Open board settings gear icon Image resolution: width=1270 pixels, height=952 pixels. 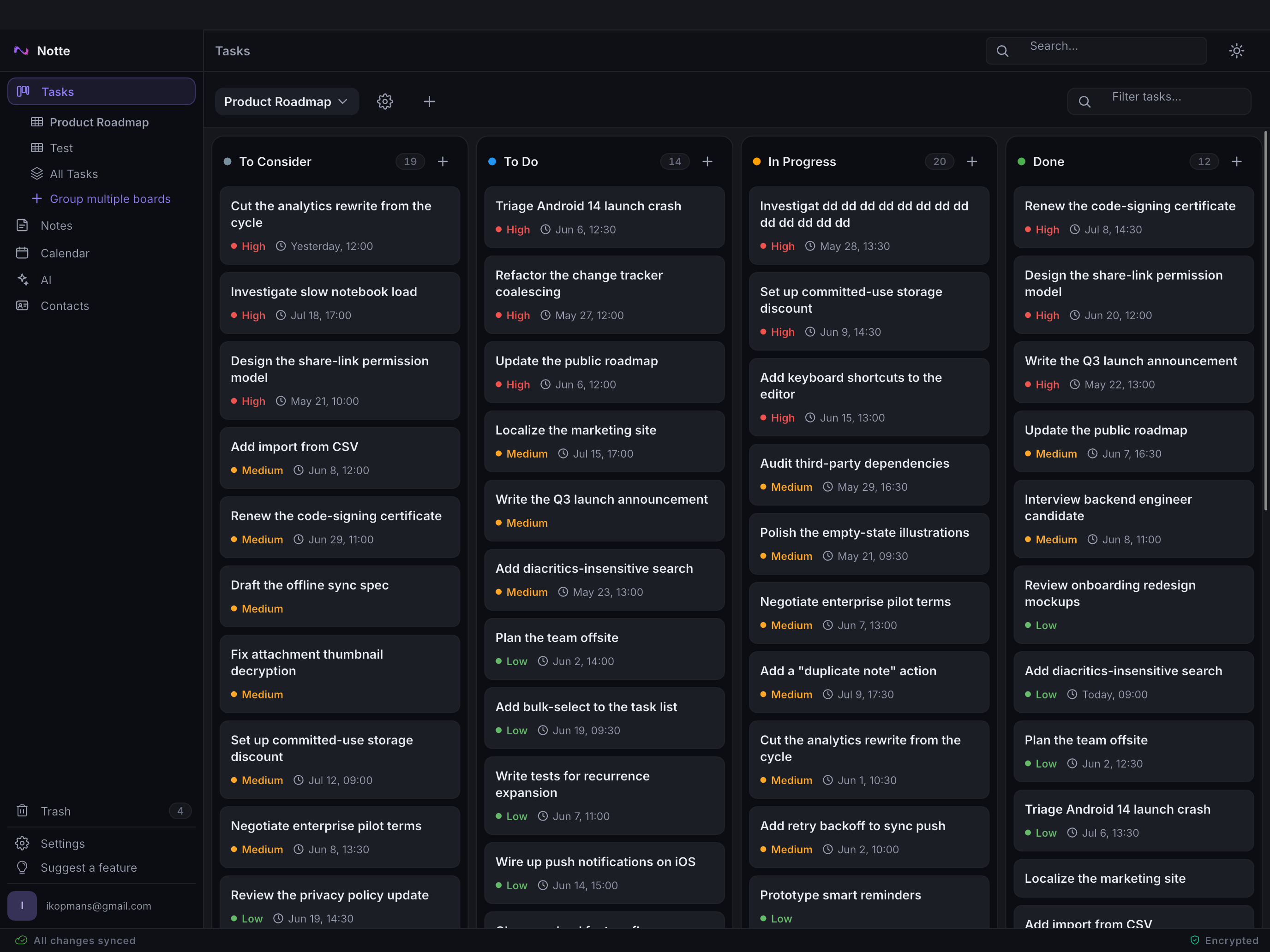click(385, 101)
